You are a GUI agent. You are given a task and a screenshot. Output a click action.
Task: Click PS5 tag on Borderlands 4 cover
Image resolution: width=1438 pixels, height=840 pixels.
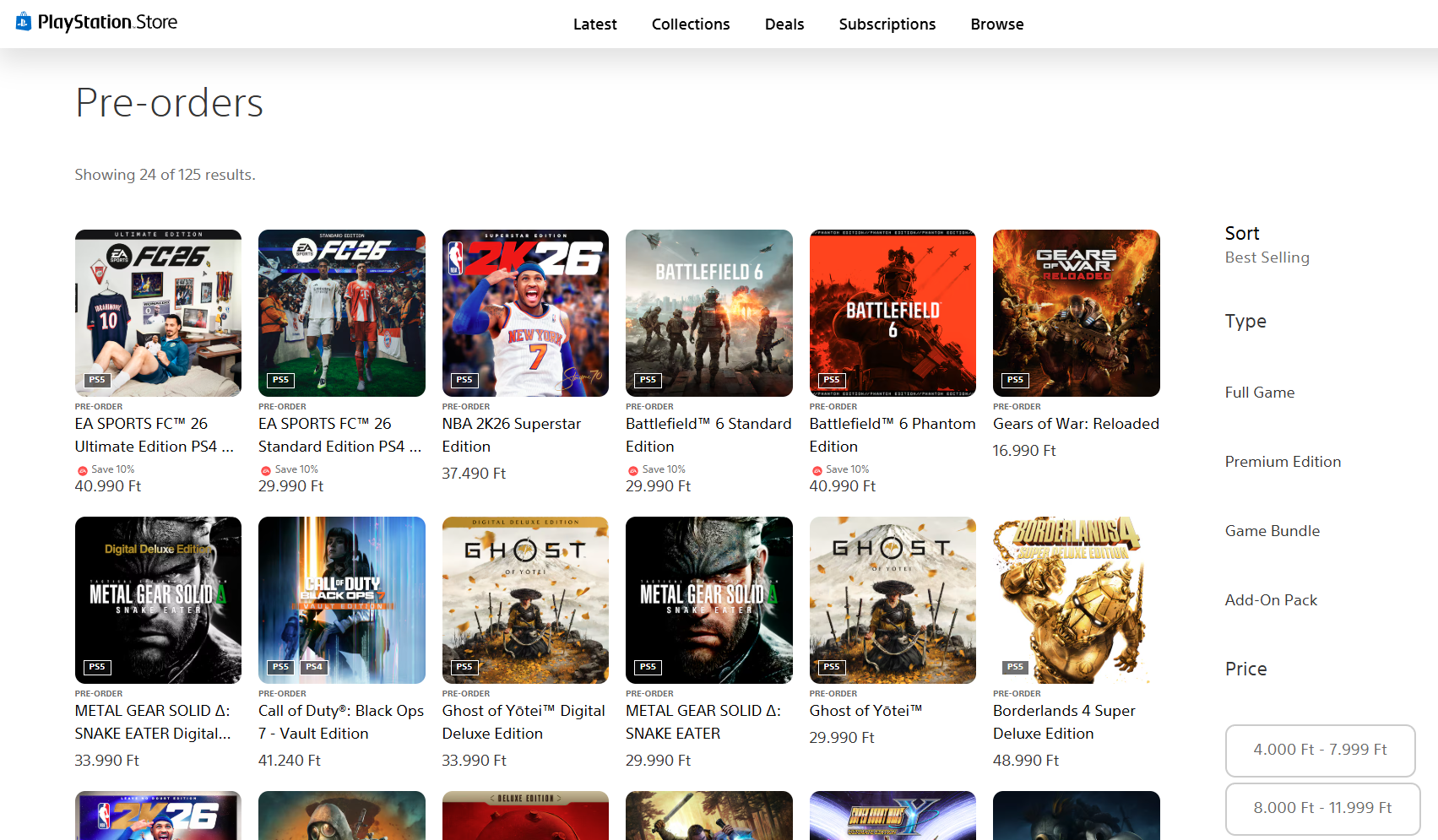click(x=1015, y=667)
